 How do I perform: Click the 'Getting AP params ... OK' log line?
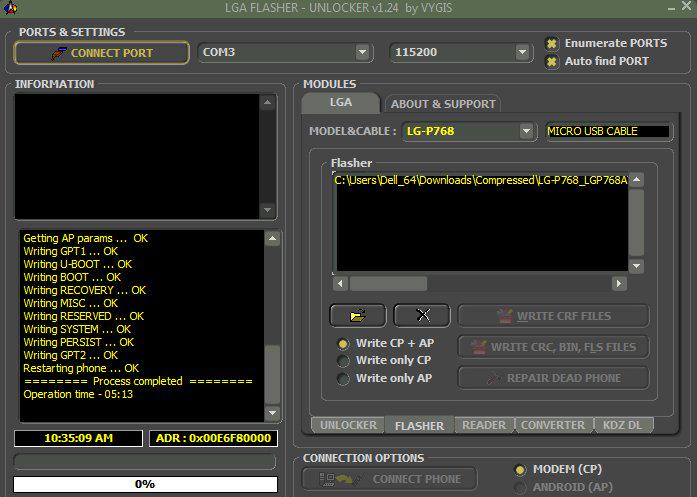(x=85, y=238)
